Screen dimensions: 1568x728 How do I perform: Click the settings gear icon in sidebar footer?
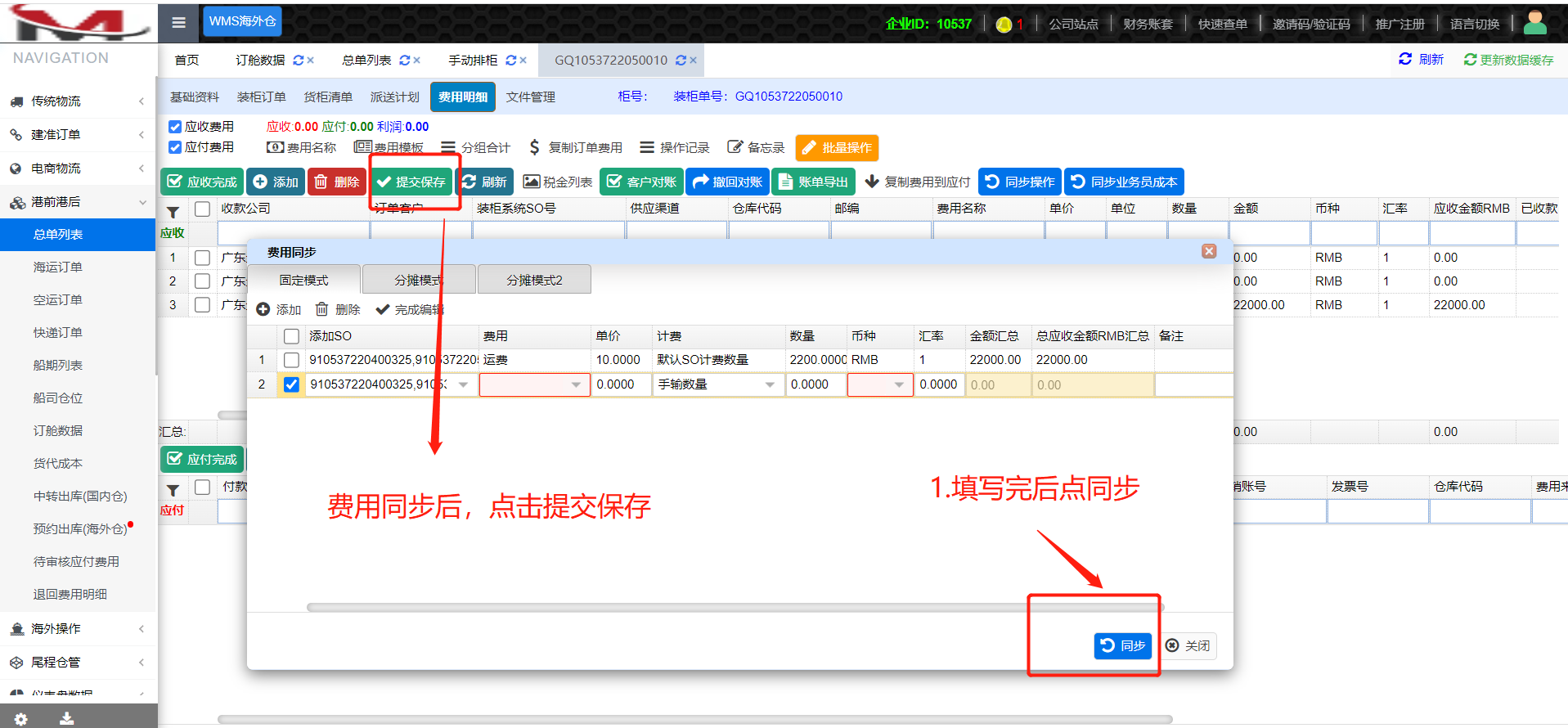(x=21, y=718)
